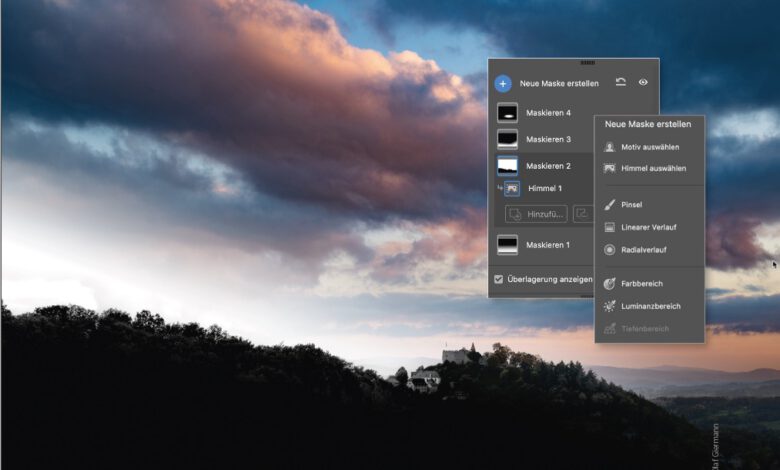Click the Farbbereich icon
This screenshot has height=470, width=780.
click(x=609, y=283)
